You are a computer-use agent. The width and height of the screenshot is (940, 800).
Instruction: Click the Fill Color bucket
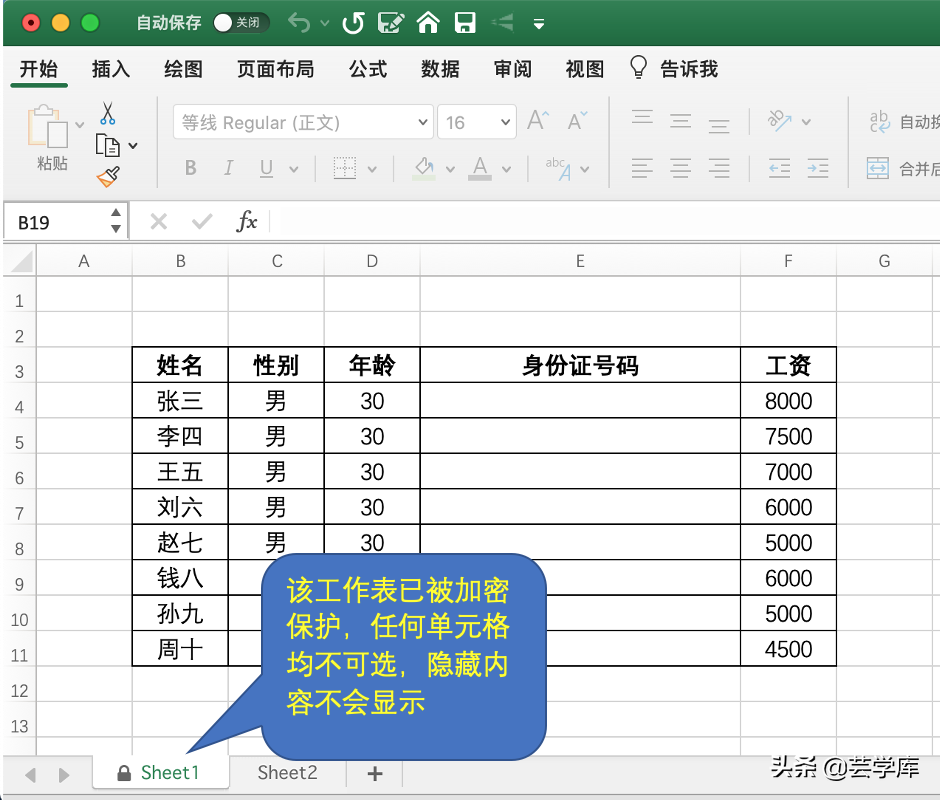point(424,169)
